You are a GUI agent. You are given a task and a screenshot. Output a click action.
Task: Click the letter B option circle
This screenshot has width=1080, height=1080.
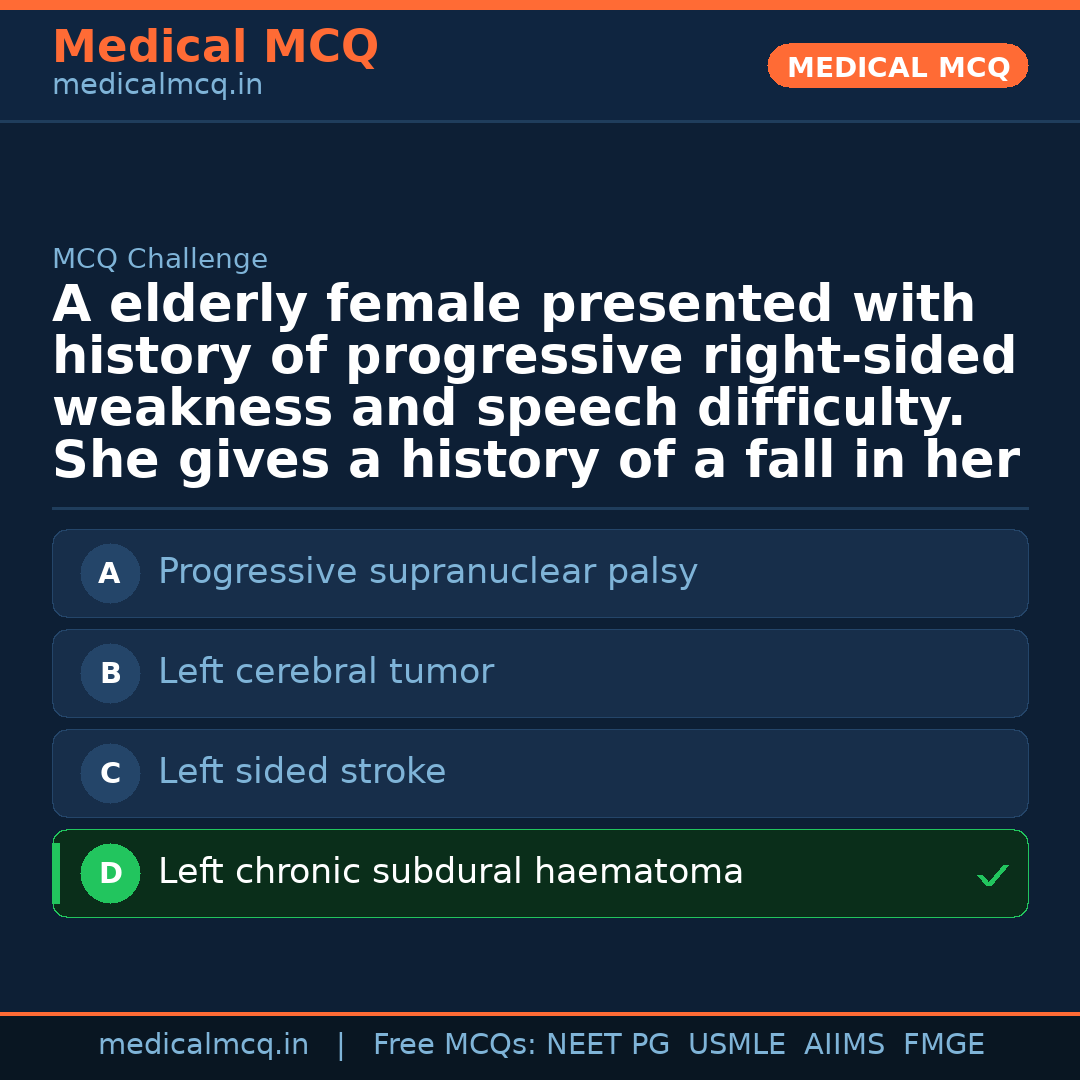pyautogui.click(x=110, y=673)
